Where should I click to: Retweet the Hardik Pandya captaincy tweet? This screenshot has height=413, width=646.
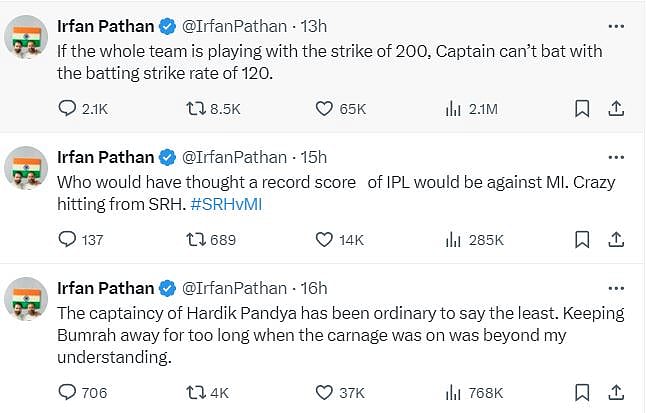(196, 392)
